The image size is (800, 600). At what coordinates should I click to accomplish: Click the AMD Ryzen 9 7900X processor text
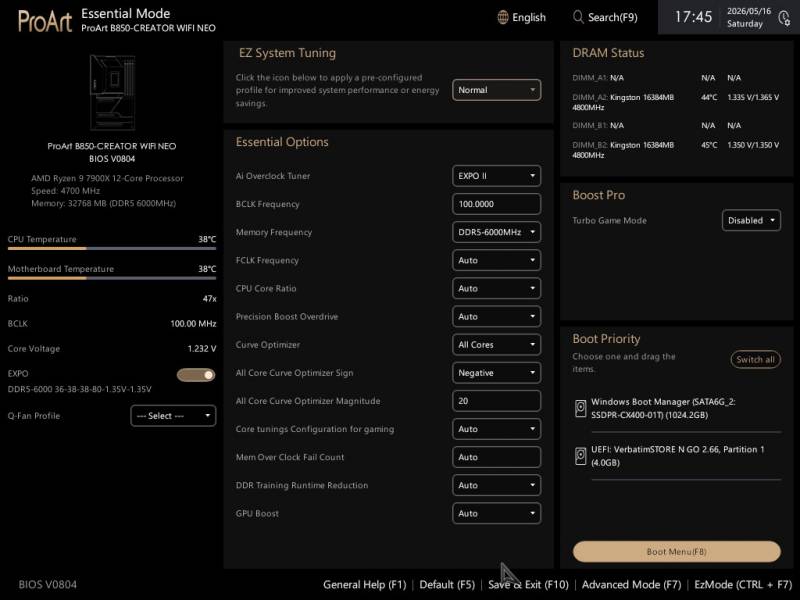[x=107, y=179]
